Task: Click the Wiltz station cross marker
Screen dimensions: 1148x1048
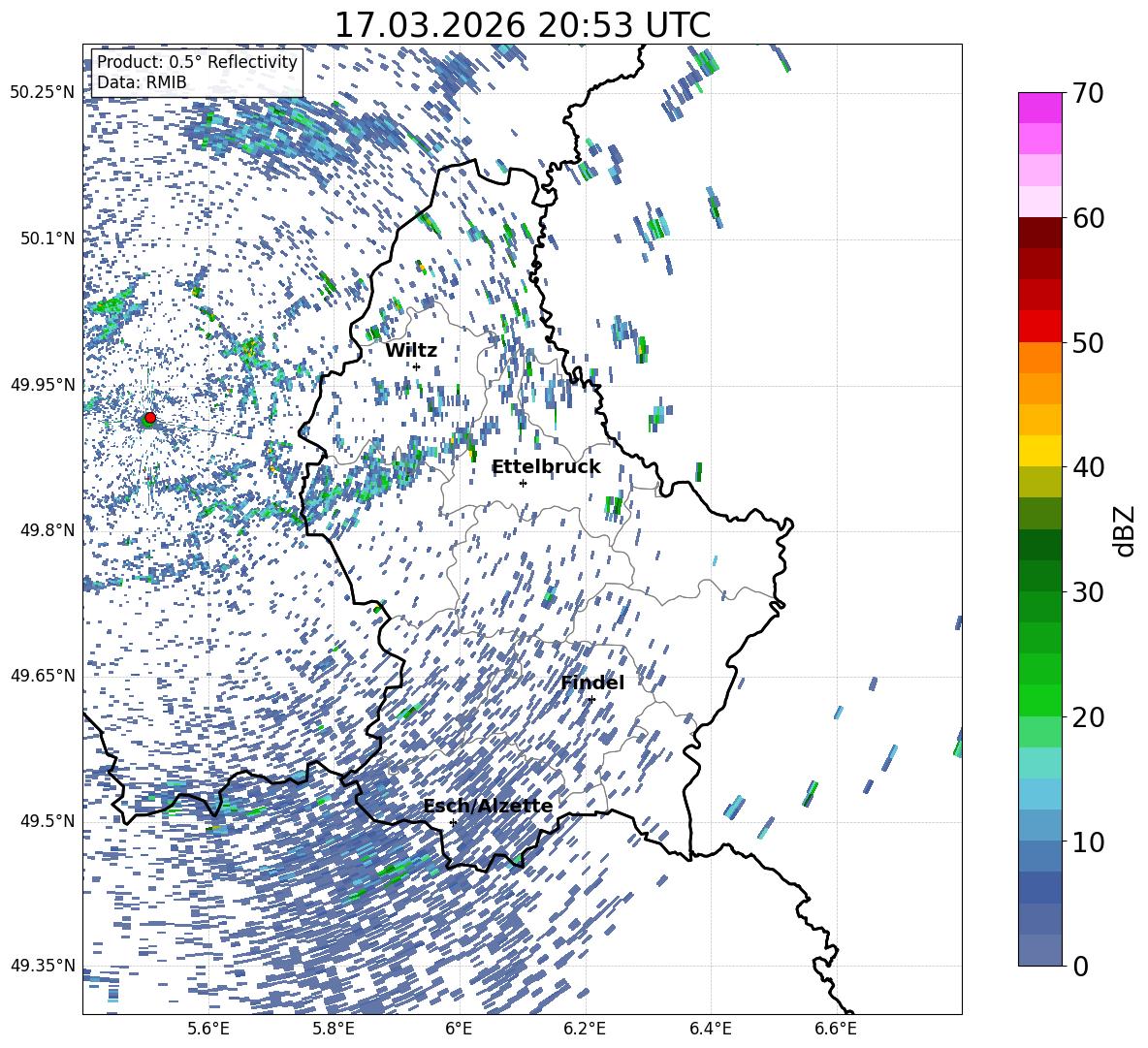Action: tap(417, 366)
